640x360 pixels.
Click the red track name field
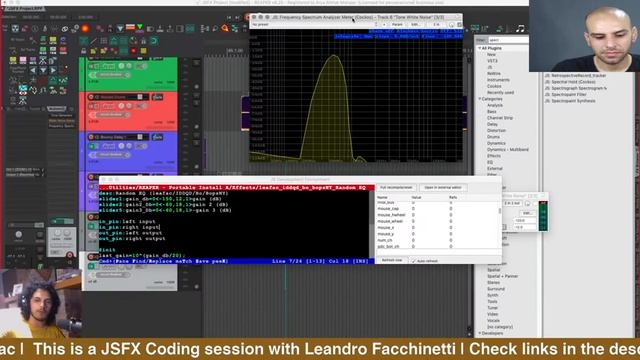click(x=118, y=97)
